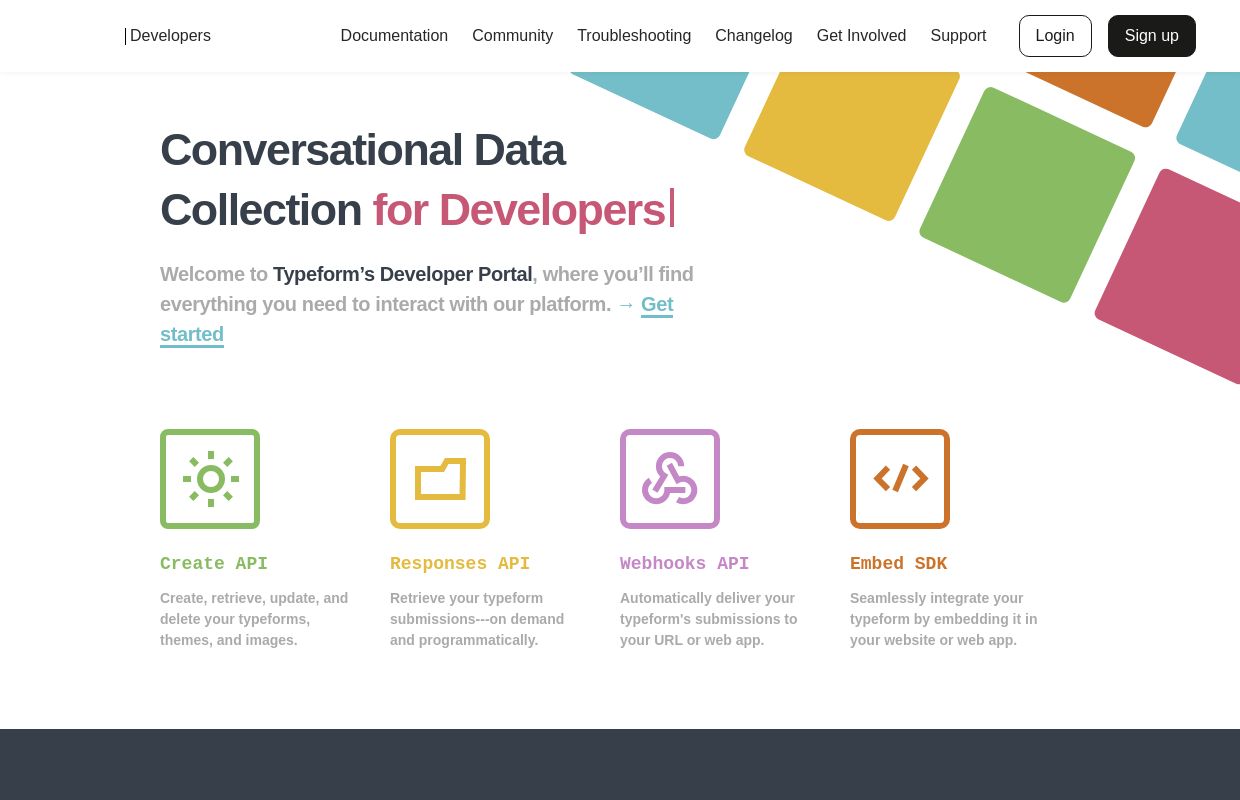
Task: Open the Responses API heading link
Action: point(460,564)
